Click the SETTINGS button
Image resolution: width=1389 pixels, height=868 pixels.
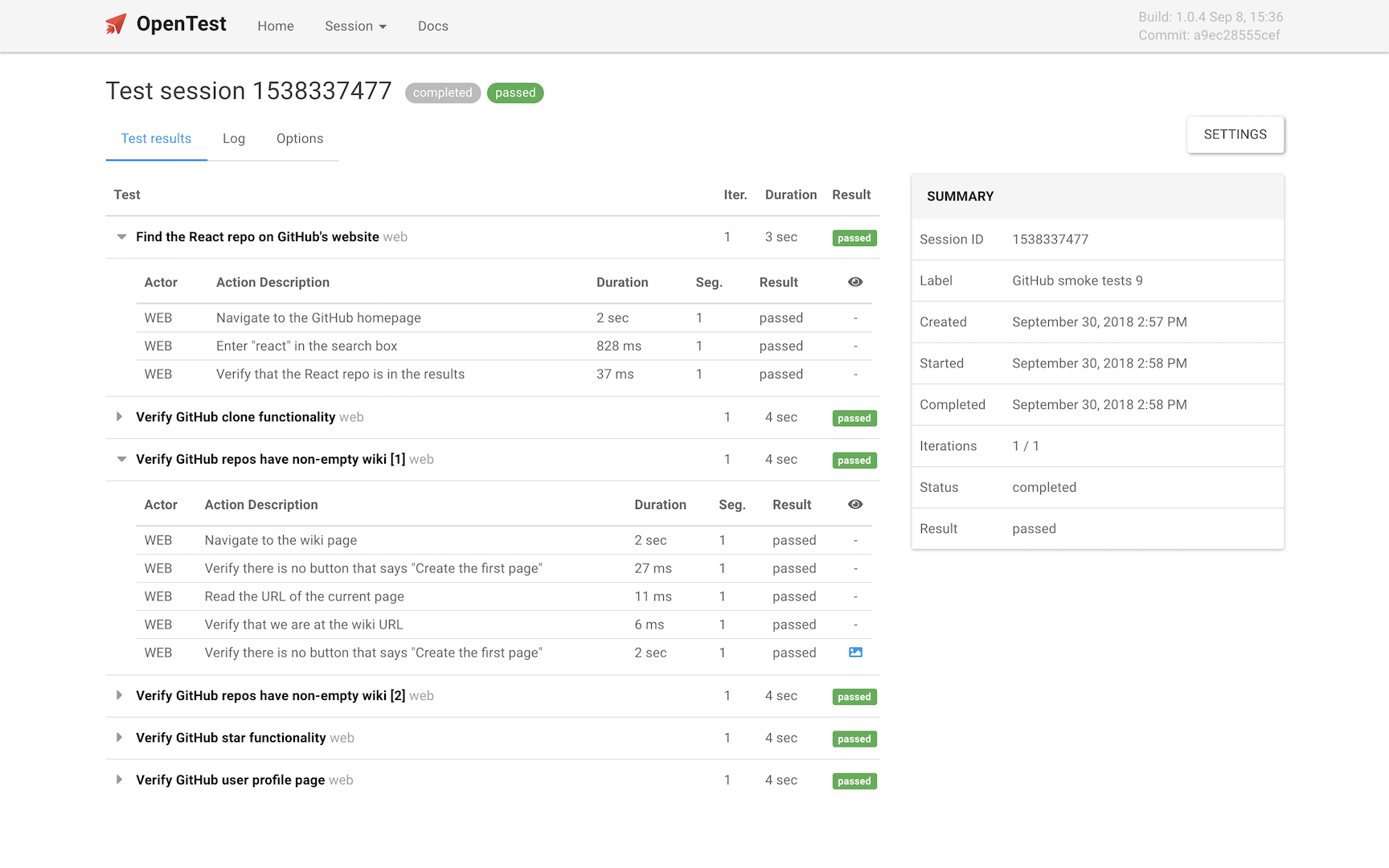pos(1235,134)
